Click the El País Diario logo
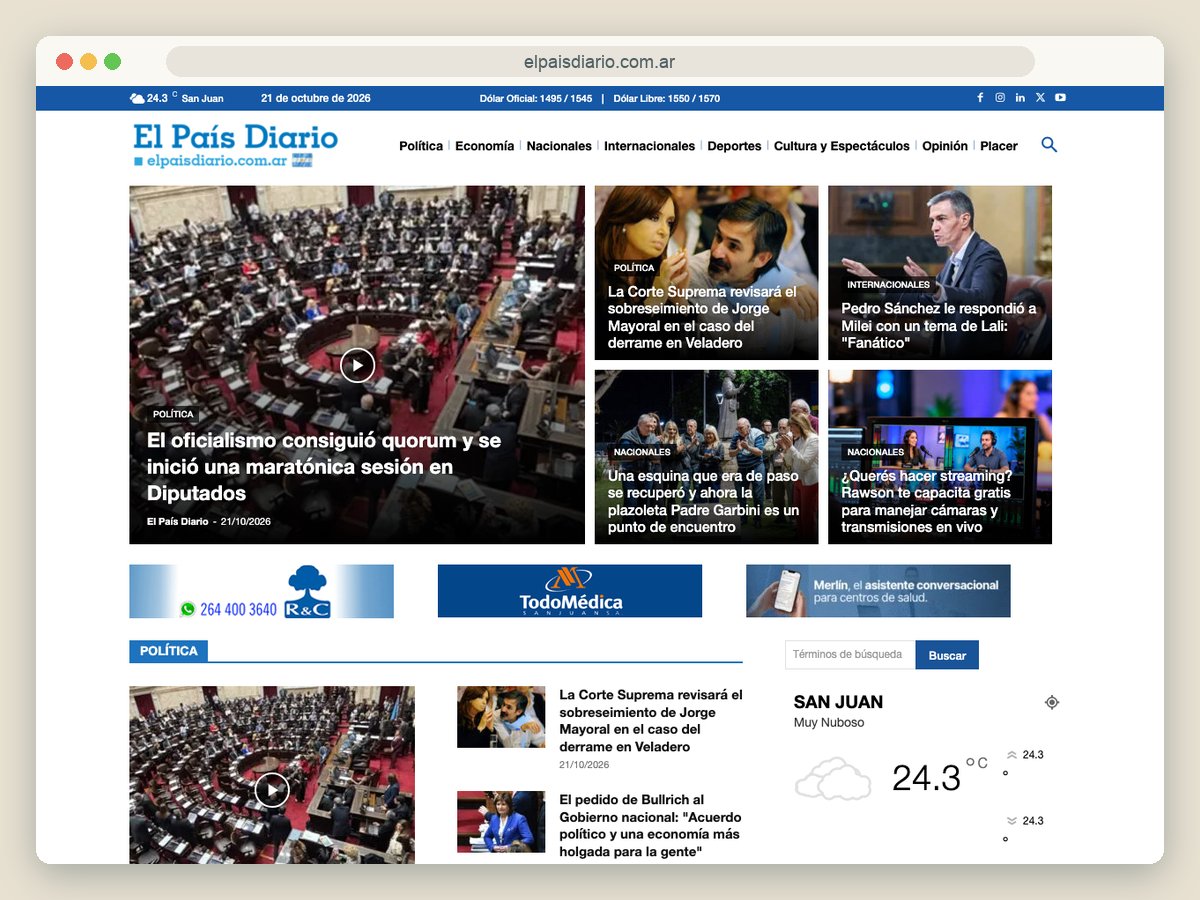 coord(236,145)
